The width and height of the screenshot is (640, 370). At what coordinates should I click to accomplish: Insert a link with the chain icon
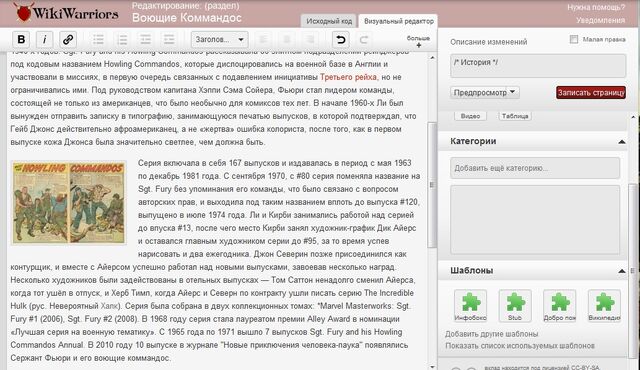pos(68,40)
